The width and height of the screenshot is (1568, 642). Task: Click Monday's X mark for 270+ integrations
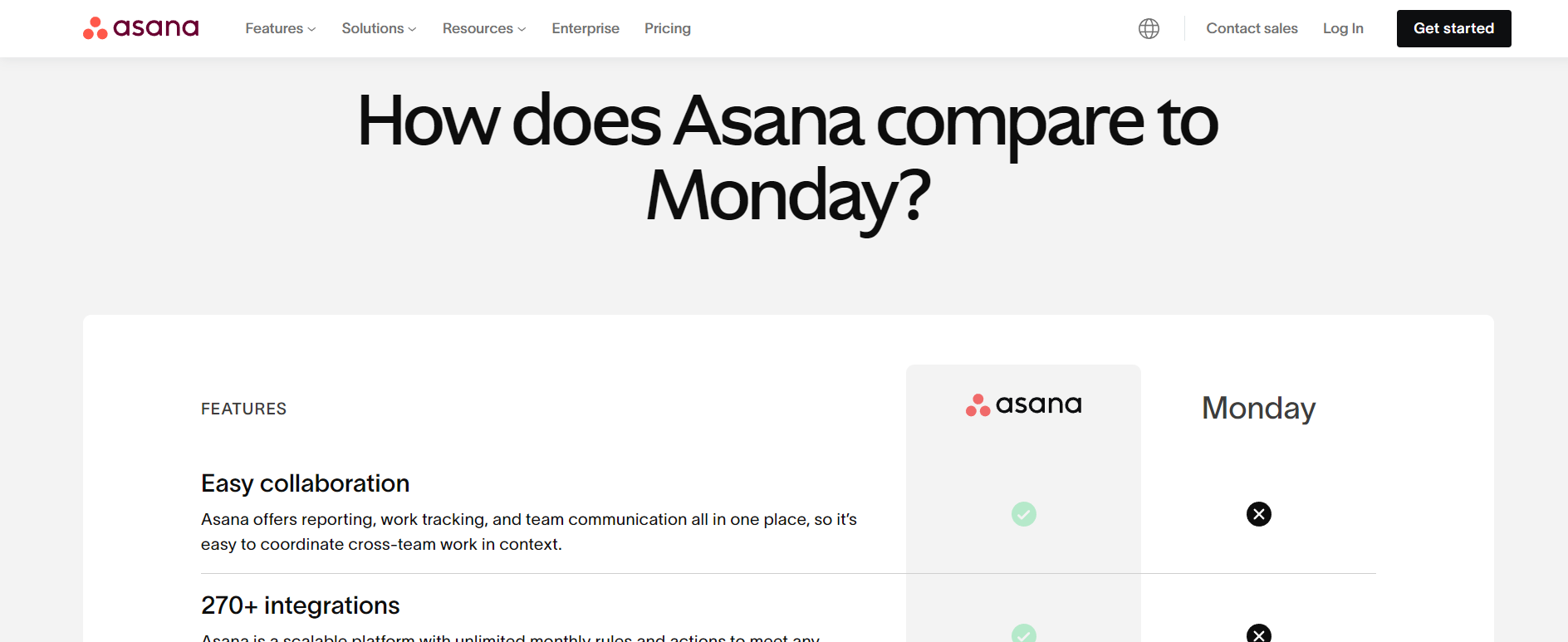(1258, 635)
